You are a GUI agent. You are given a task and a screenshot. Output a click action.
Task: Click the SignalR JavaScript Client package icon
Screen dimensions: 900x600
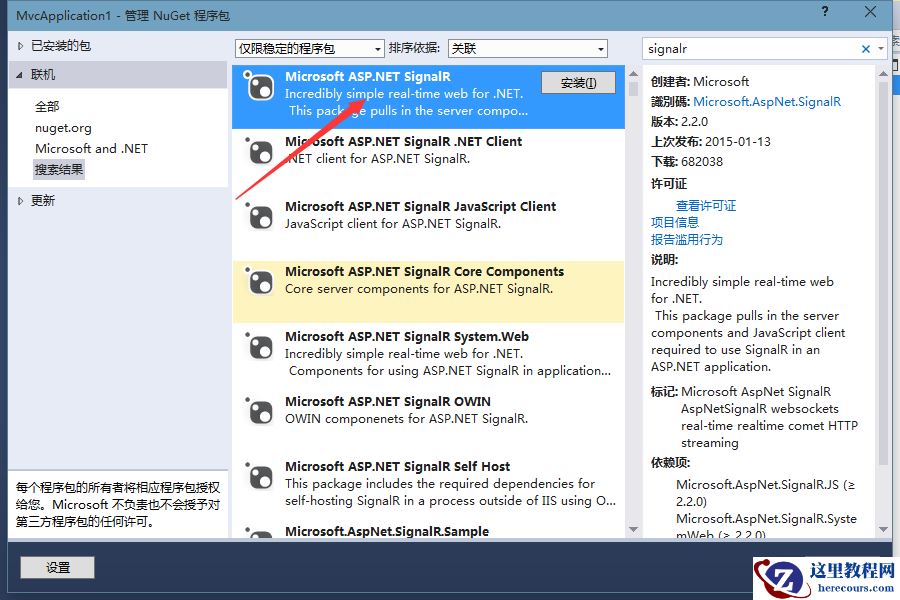[x=259, y=218]
